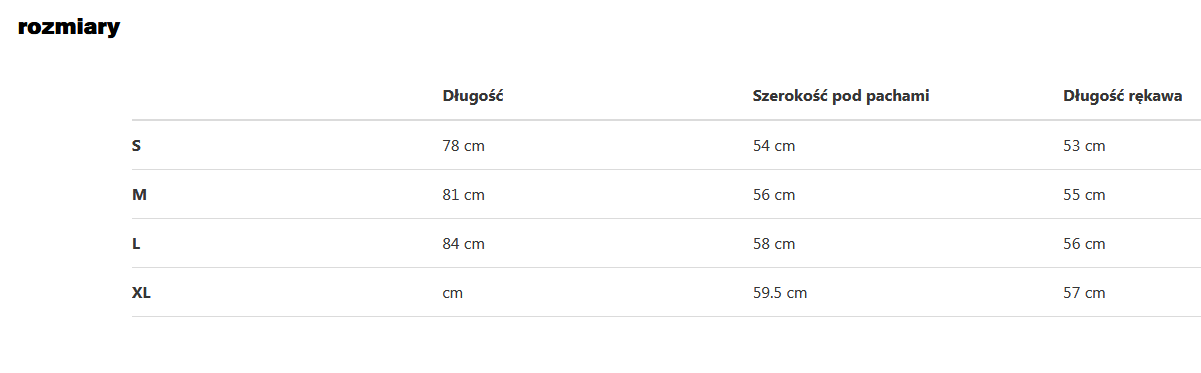
Task: Select the L size row label
Action: pyautogui.click(x=136, y=244)
